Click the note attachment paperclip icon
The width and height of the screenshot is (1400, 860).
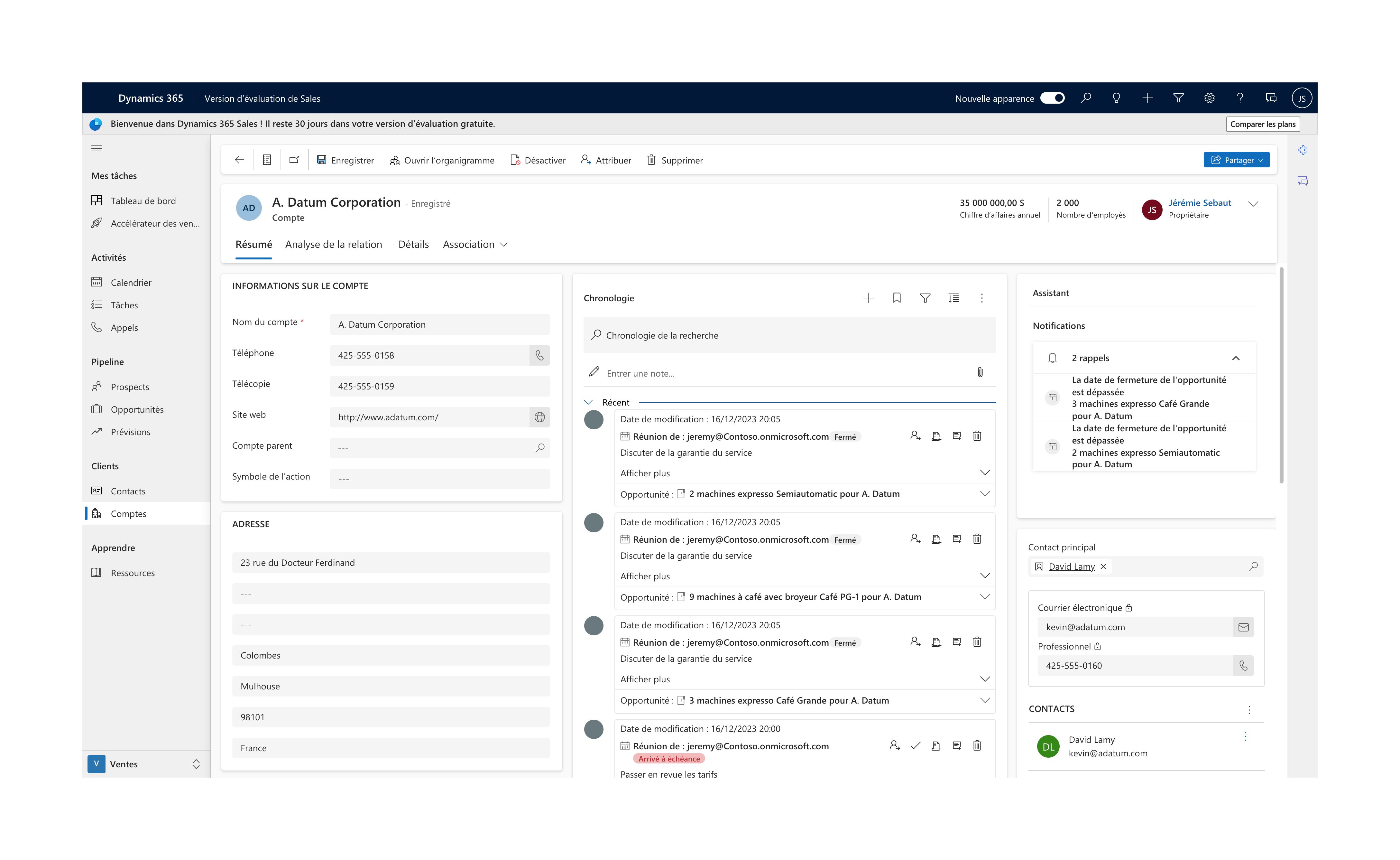(980, 373)
